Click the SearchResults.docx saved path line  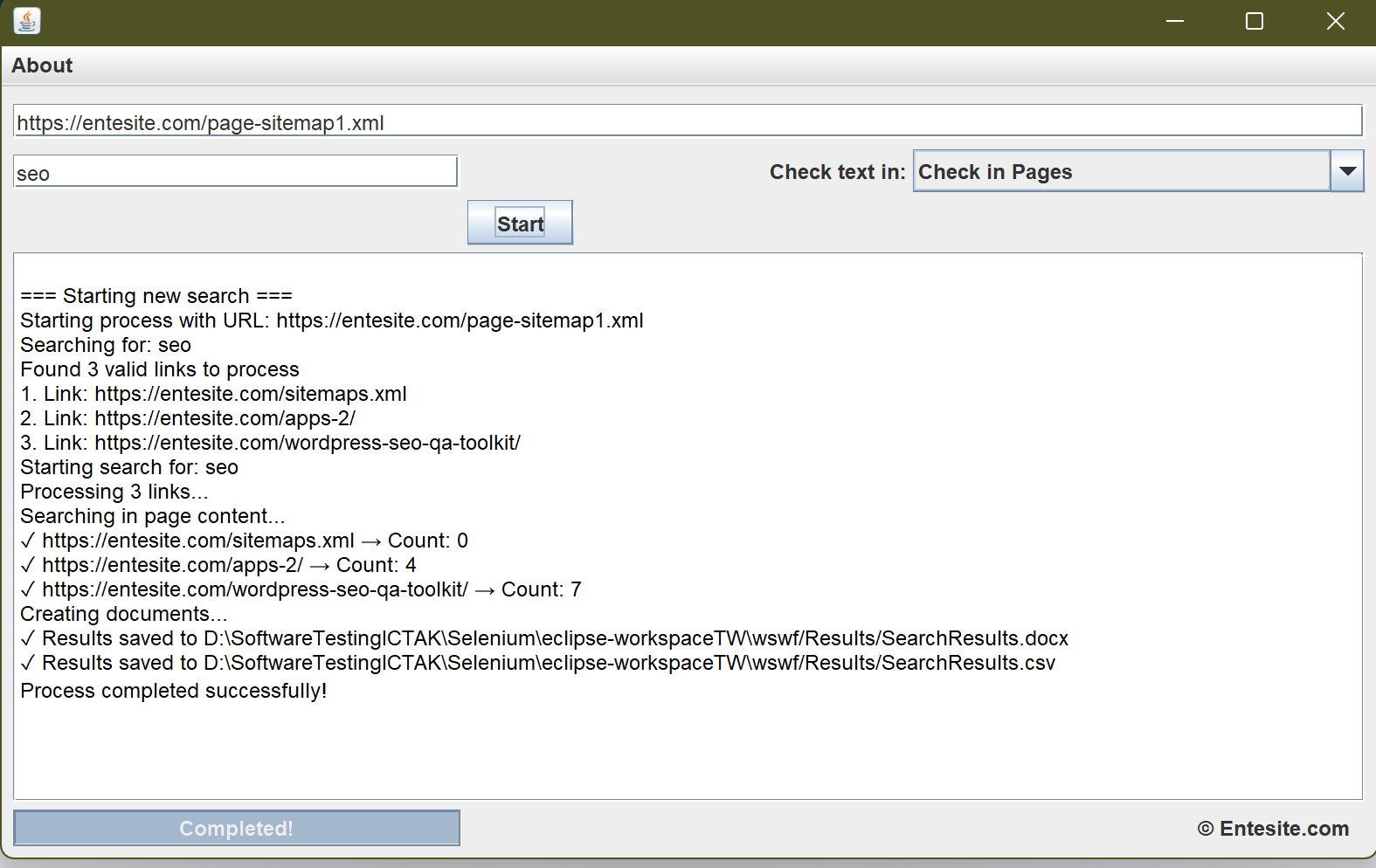pyautogui.click(x=544, y=638)
